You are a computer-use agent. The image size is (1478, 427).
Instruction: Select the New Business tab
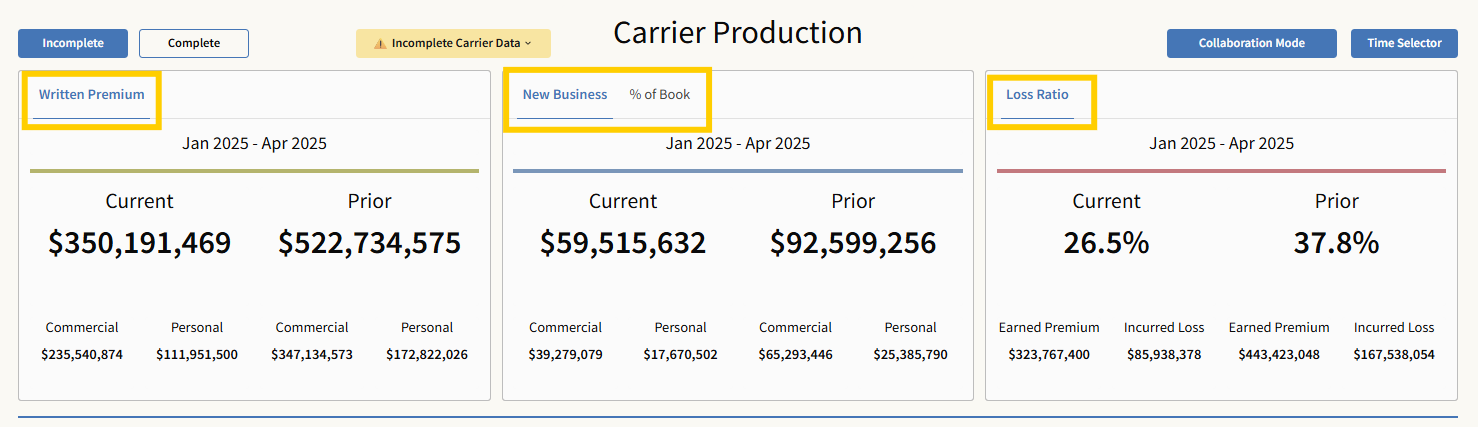point(565,95)
